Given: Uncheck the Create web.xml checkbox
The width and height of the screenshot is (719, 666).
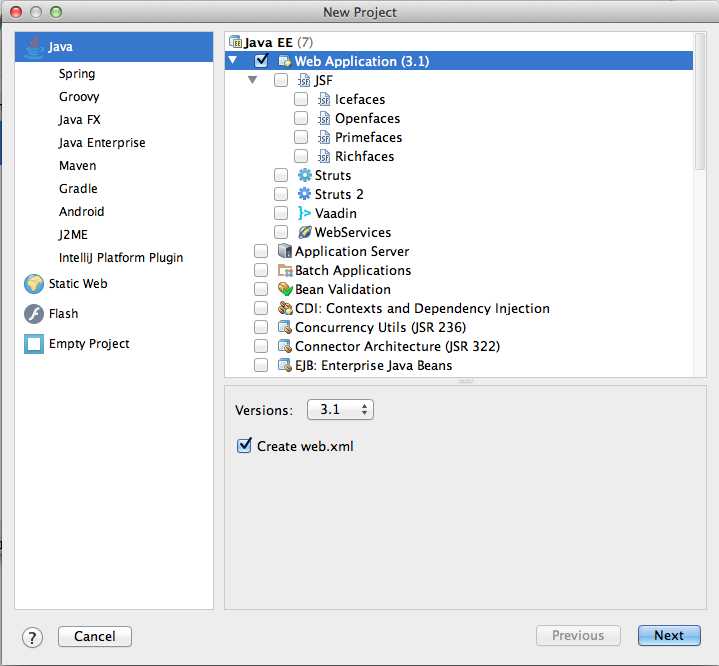Looking at the screenshot, I should (244, 445).
